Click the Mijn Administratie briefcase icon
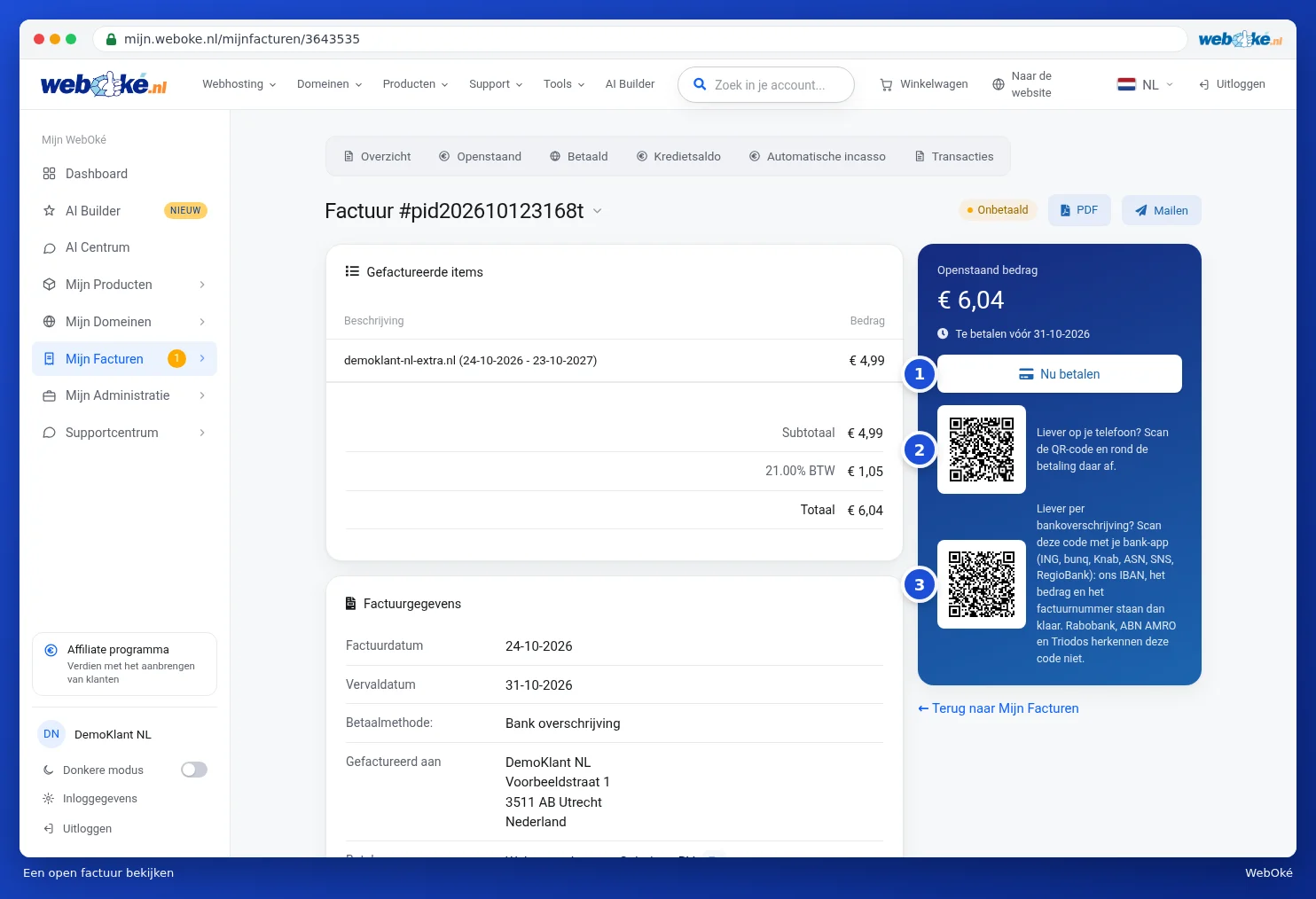 click(x=50, y=396)
